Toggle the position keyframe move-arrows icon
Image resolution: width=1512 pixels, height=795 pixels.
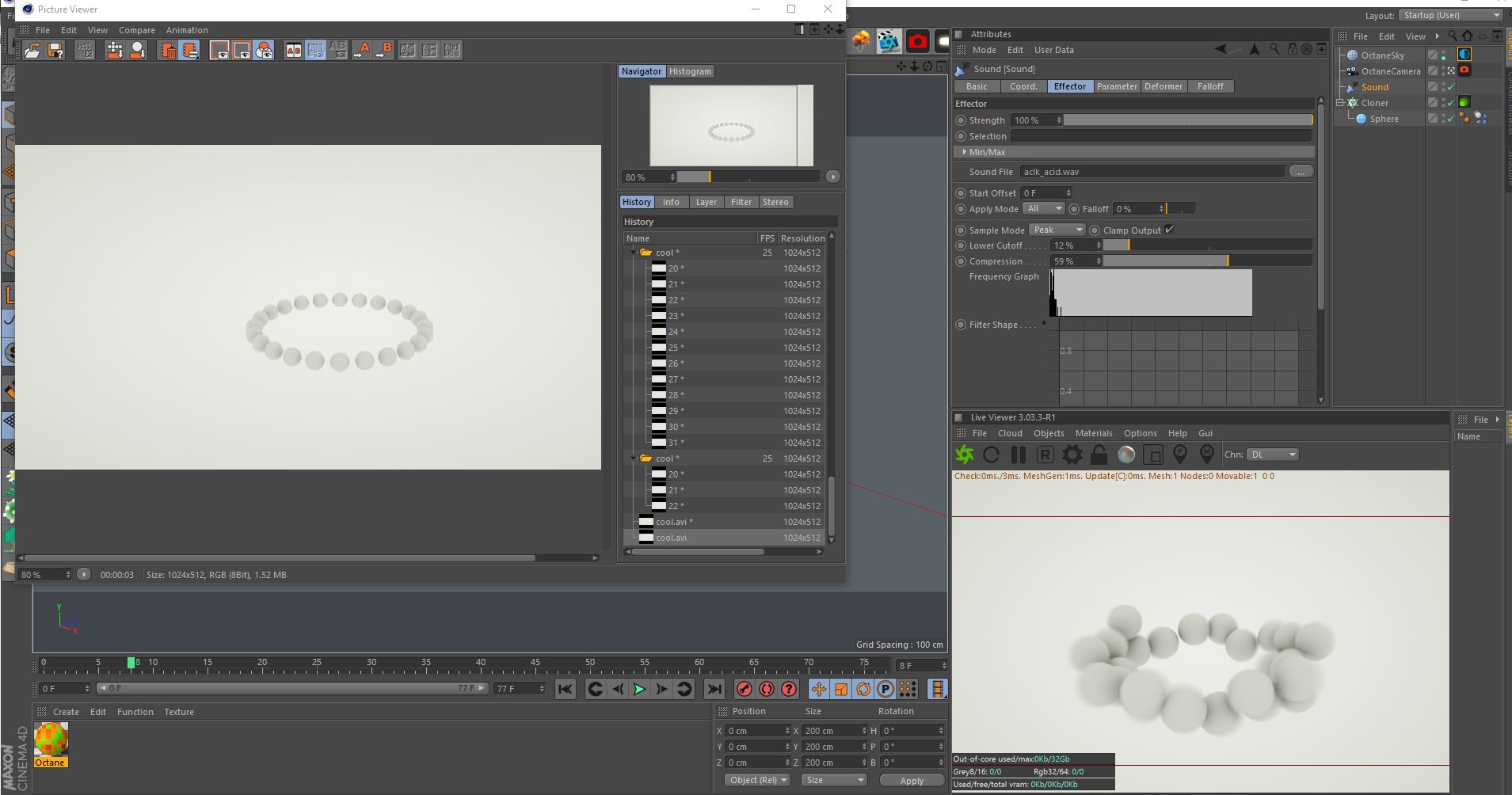coord(819,689)
